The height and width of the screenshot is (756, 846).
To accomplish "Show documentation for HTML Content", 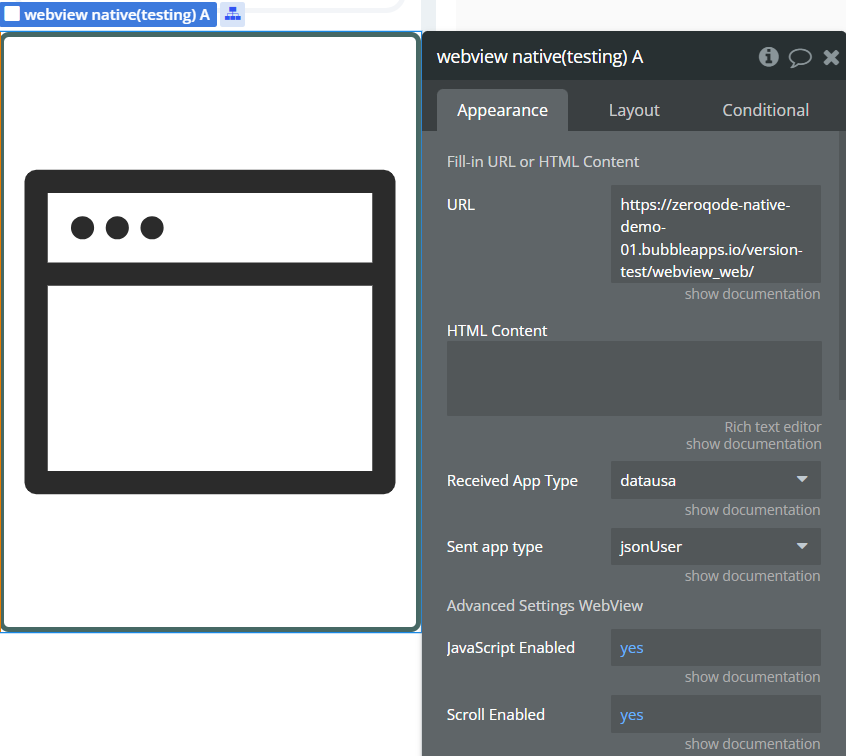I will coord(753,444).
